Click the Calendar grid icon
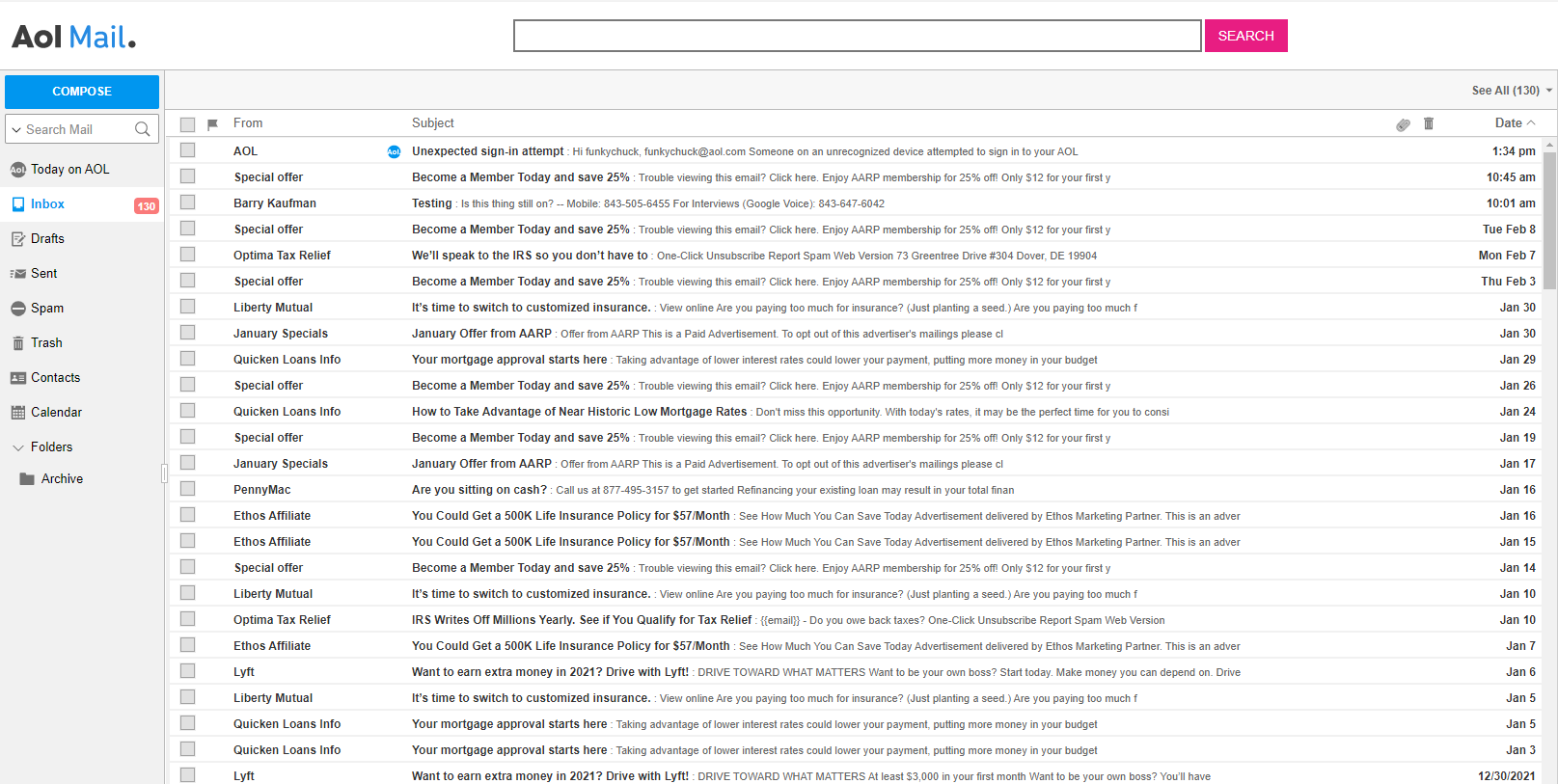 [x=18, y=413]
